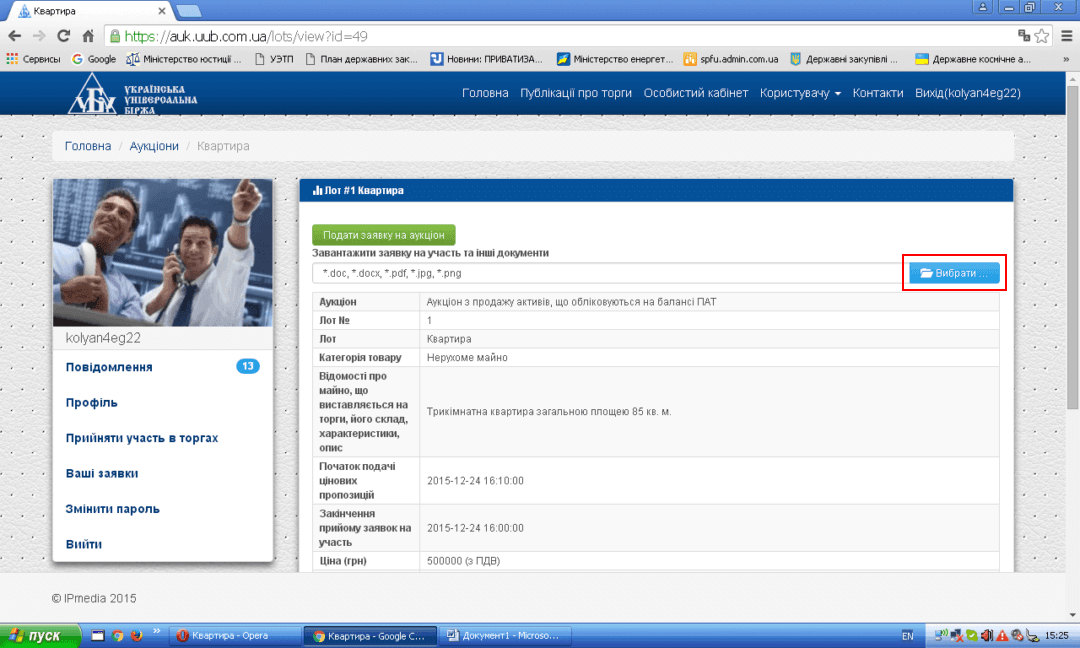Click the Аукціони breadcrumb link
1080x648 pixels.
click(x=154, y=146)
